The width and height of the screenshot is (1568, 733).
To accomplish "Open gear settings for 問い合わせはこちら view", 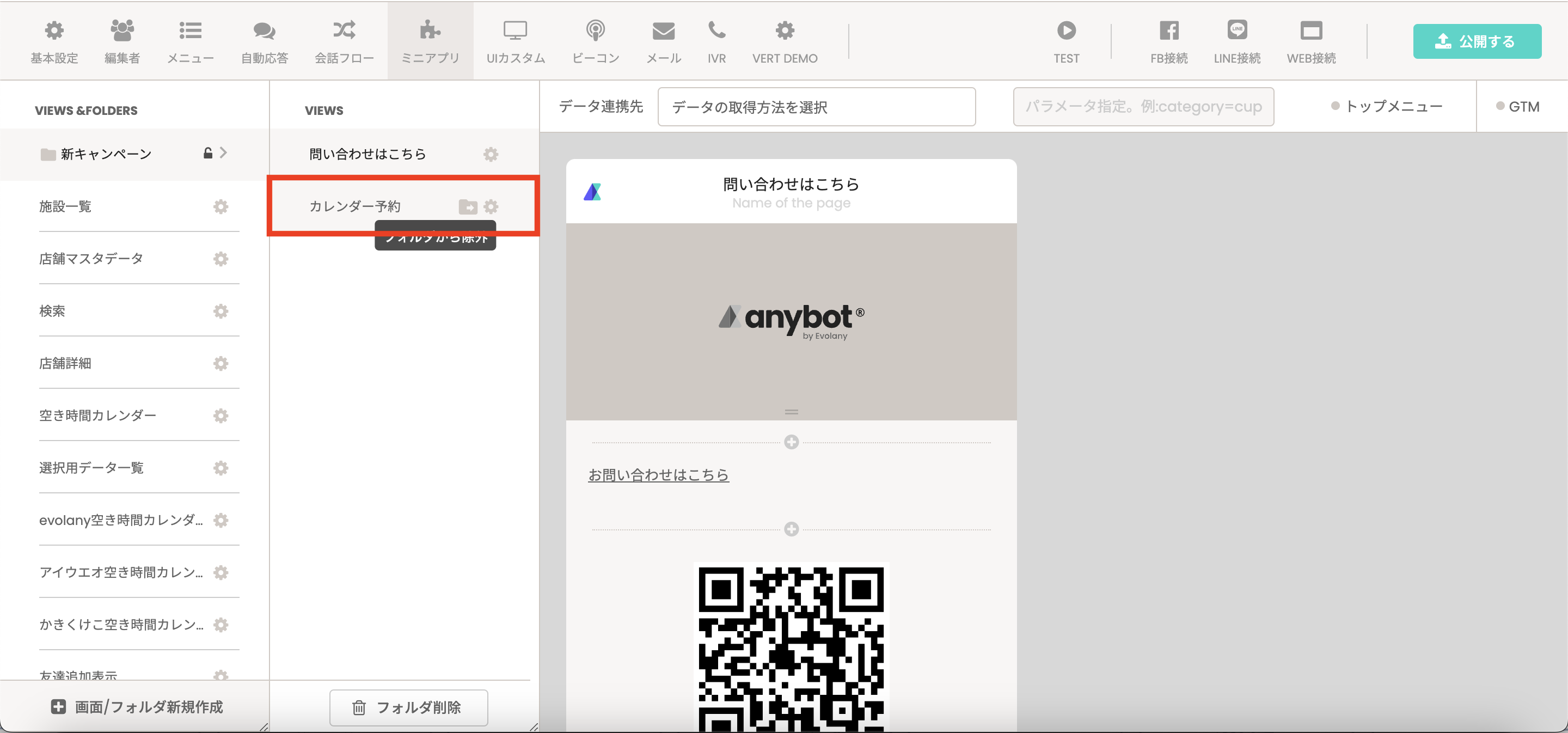I will [x=491, y=154].
